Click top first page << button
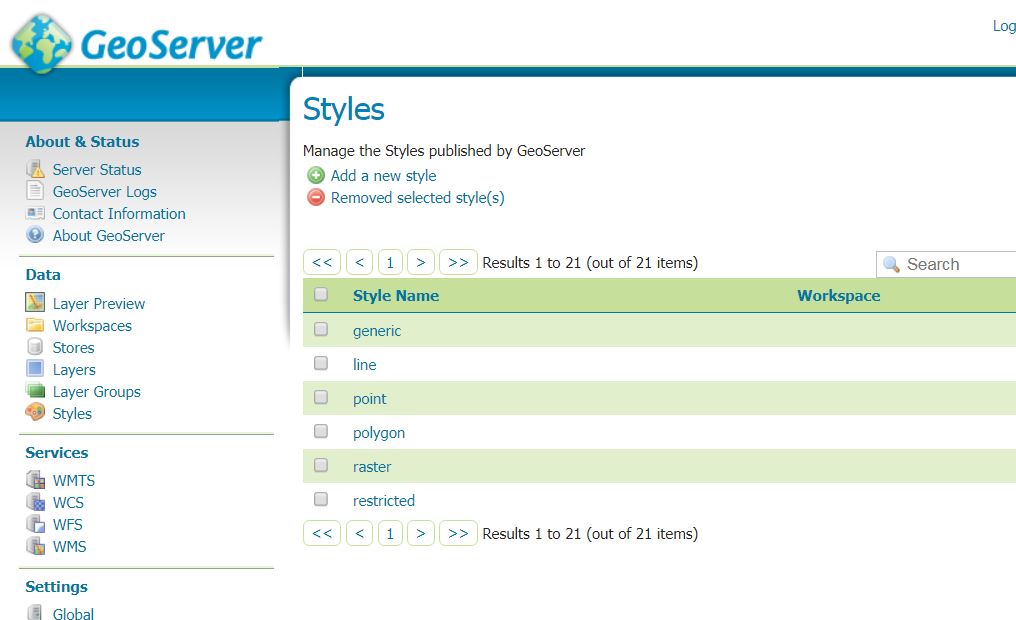The height and width of the screenshot is (620, 1016). click(322, 262)
